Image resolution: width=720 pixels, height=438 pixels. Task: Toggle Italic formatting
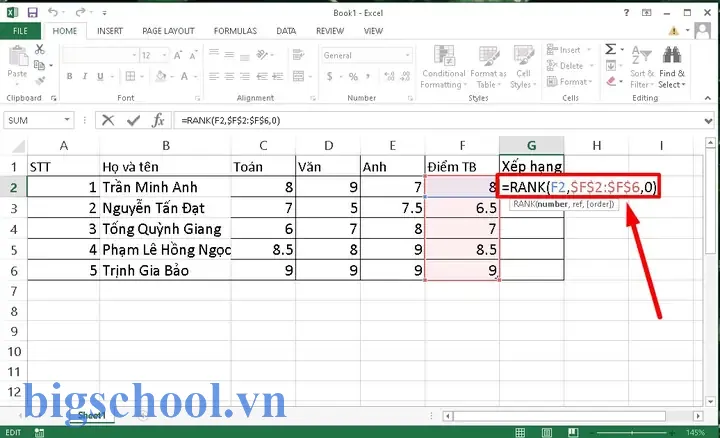[84, 76]
